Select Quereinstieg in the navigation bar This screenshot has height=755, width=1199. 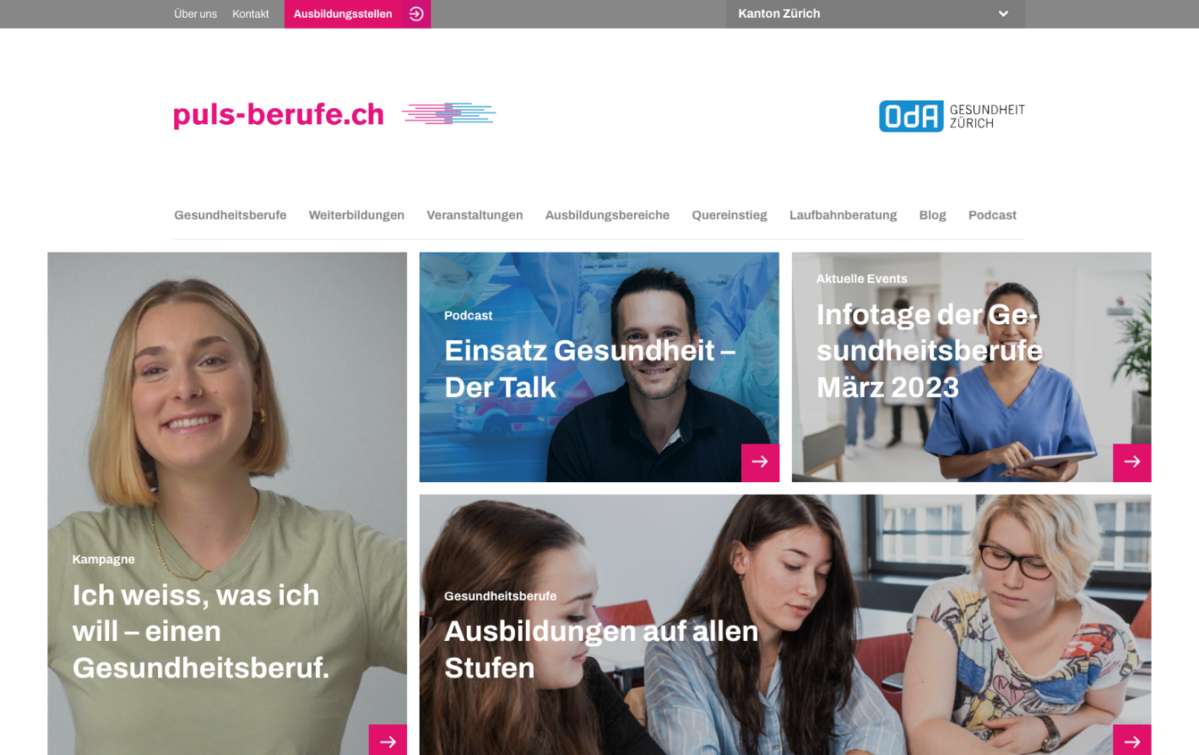pyautogui.click(x=729, y=215)
